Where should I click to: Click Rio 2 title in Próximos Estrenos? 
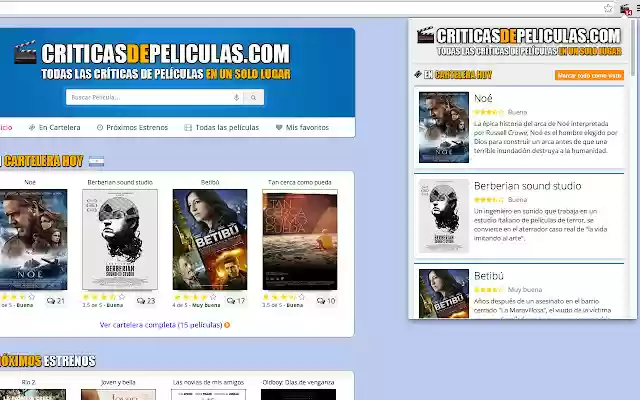29,382
